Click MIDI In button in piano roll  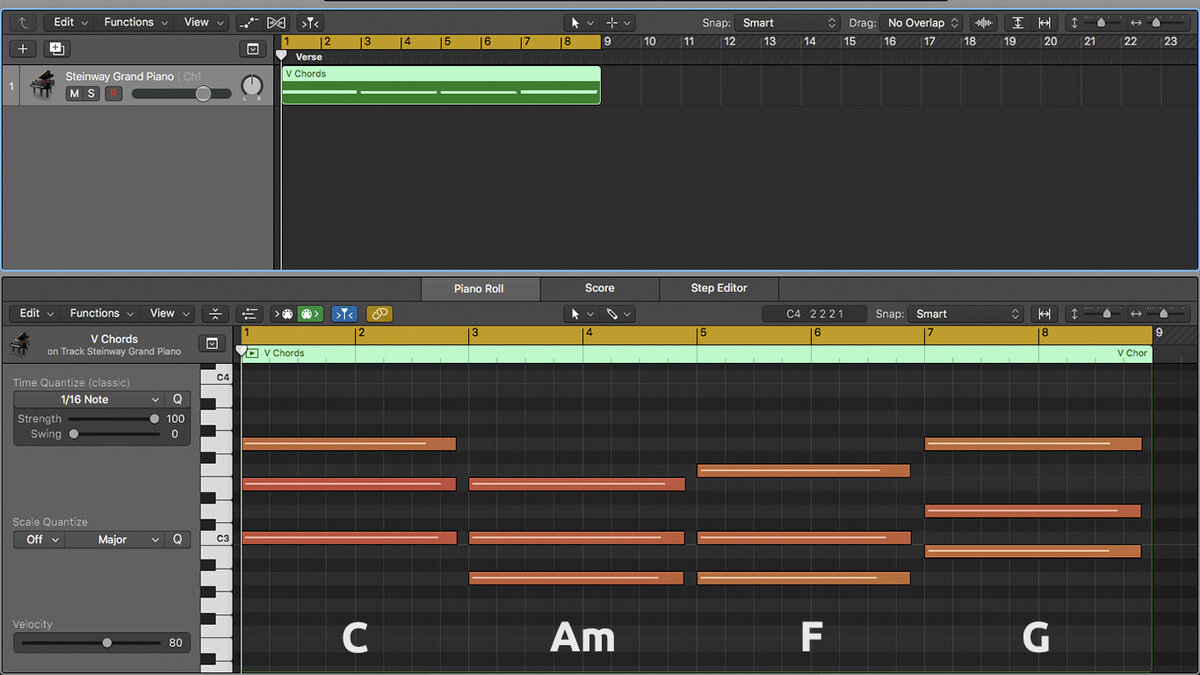pos(284,314)
